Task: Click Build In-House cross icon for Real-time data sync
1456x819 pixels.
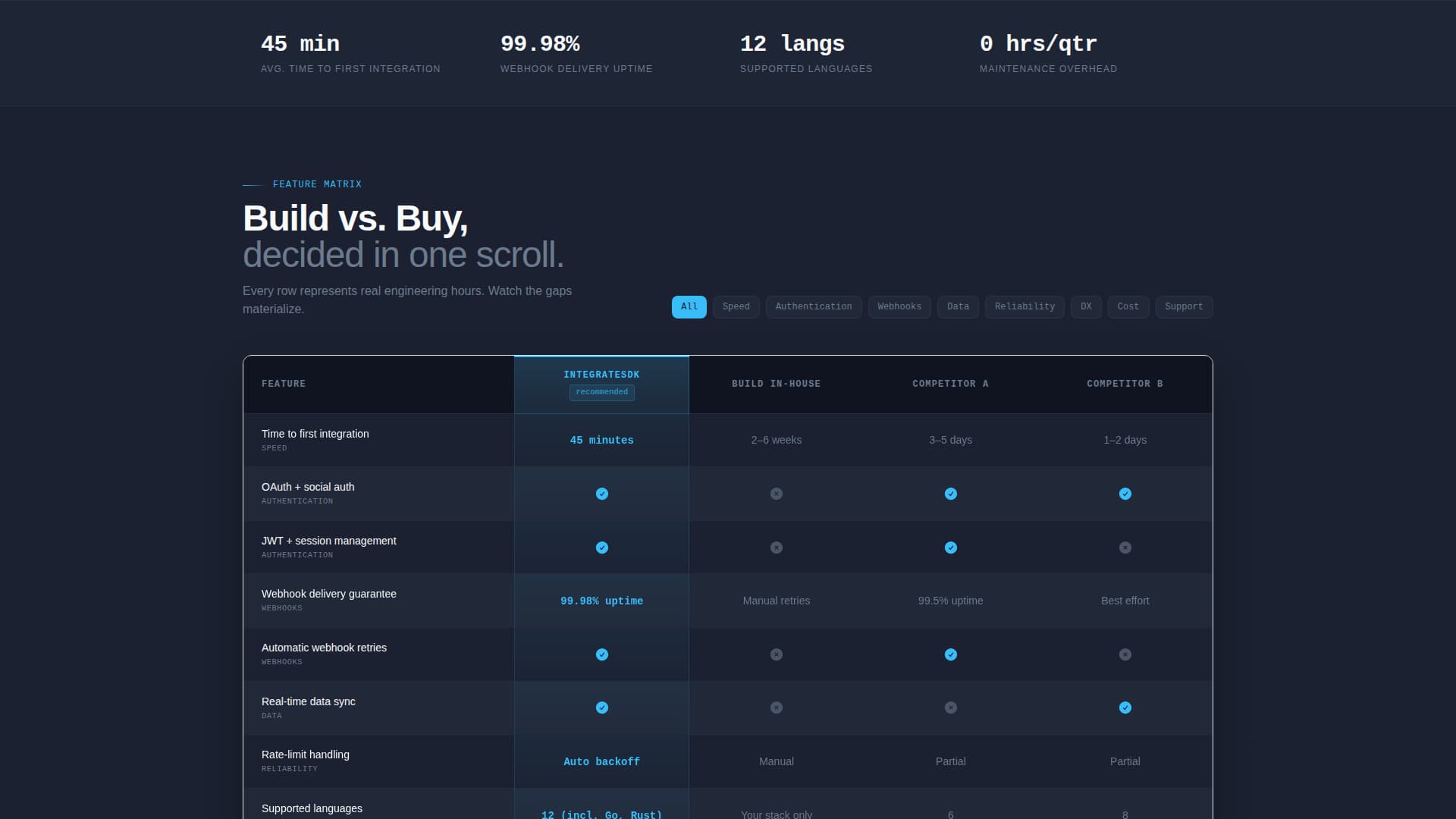Action: pos(776,708)
